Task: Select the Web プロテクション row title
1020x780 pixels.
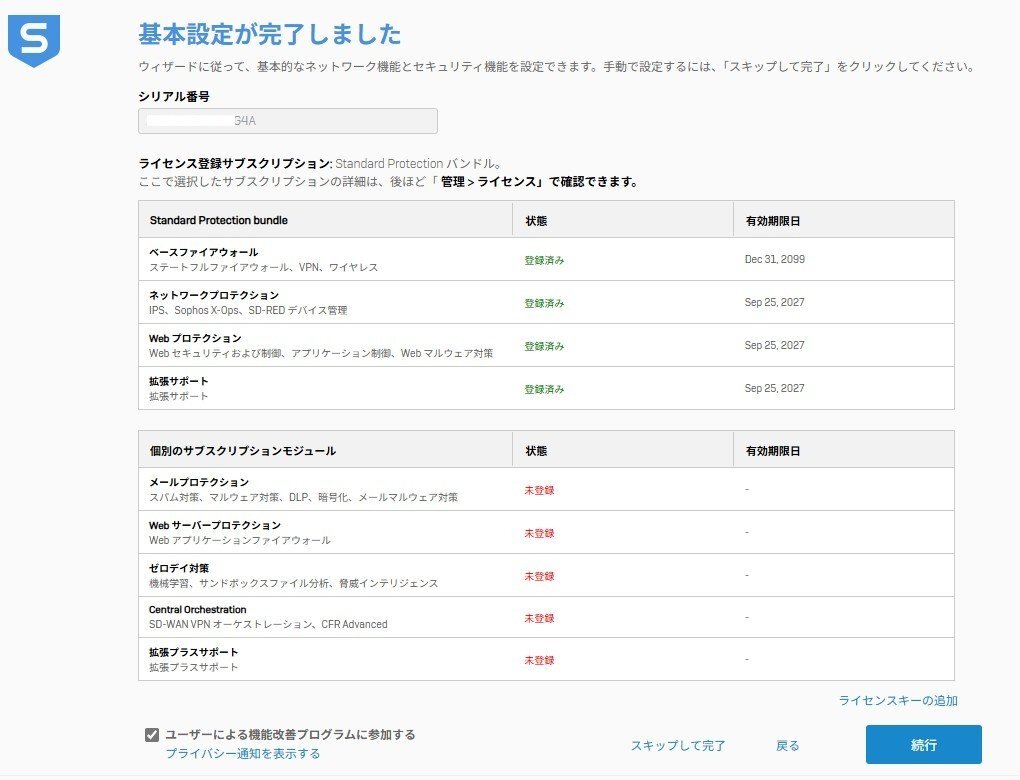Action: coord(195,338)
